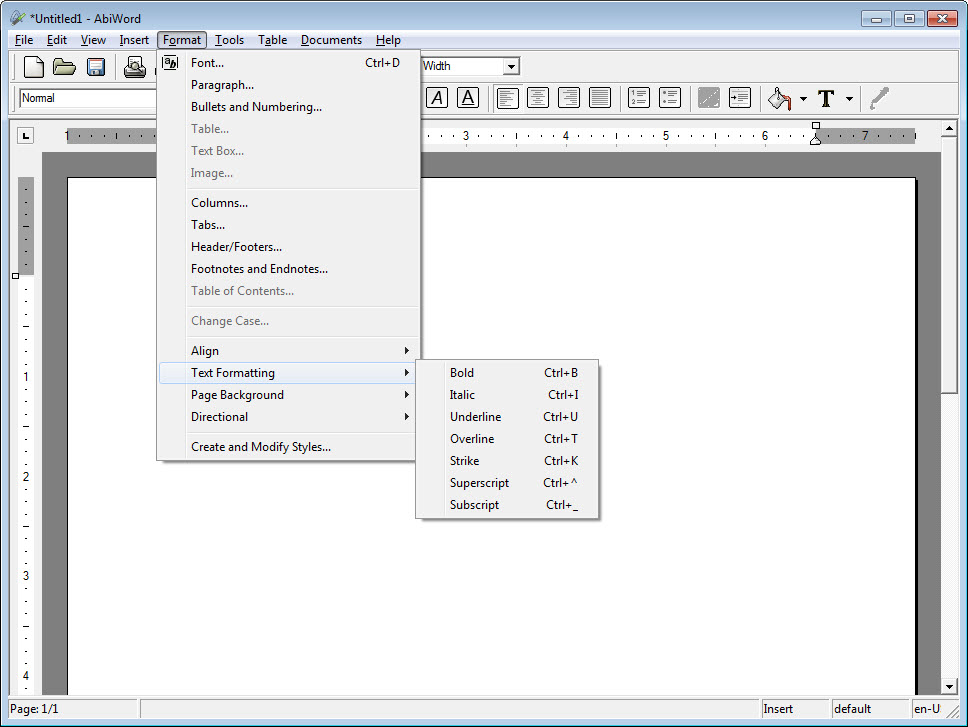
Task: Click the vertical scrollbar down arrow
Action: [x=949, y=686]
